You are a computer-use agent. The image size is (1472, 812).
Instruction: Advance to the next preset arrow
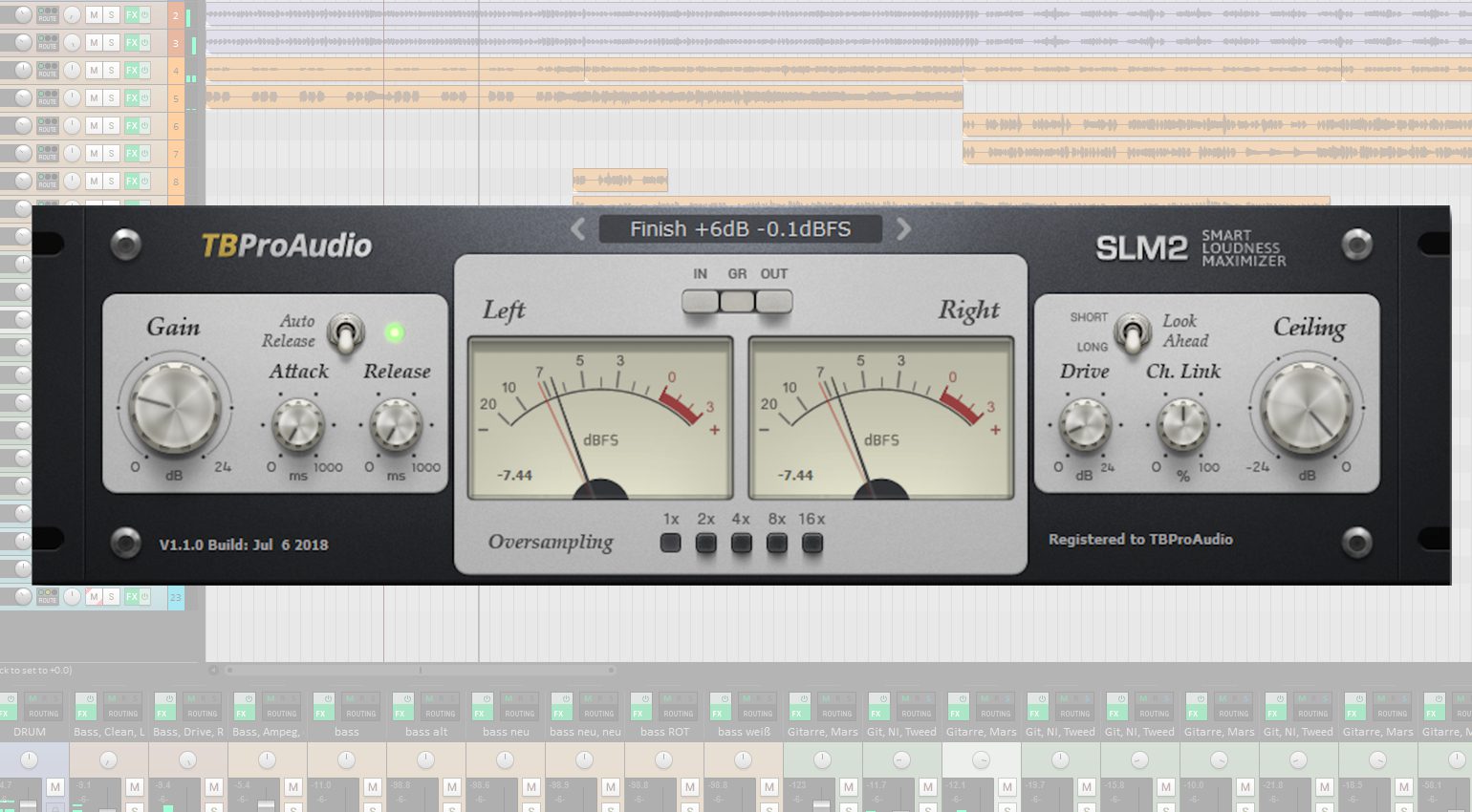pos(903,229)
